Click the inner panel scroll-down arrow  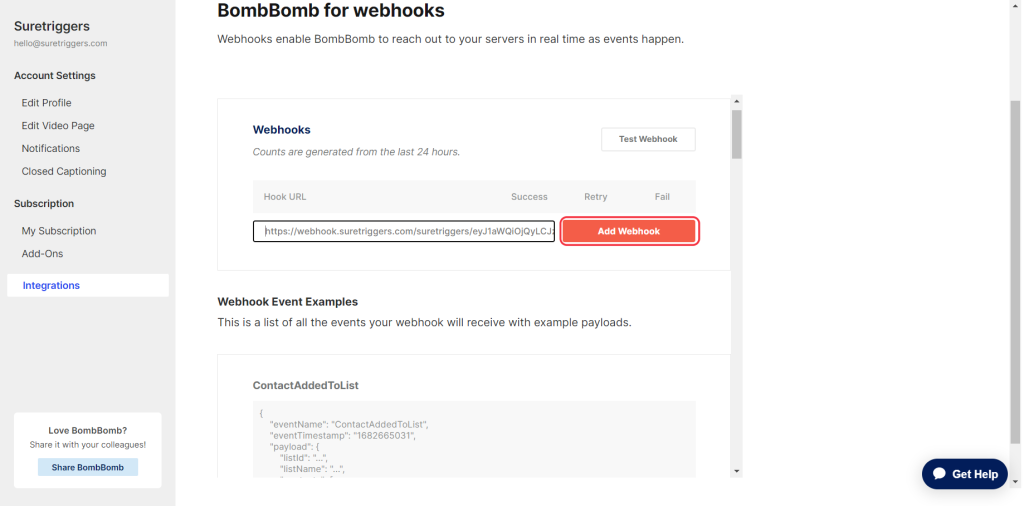tap(737, 470)
